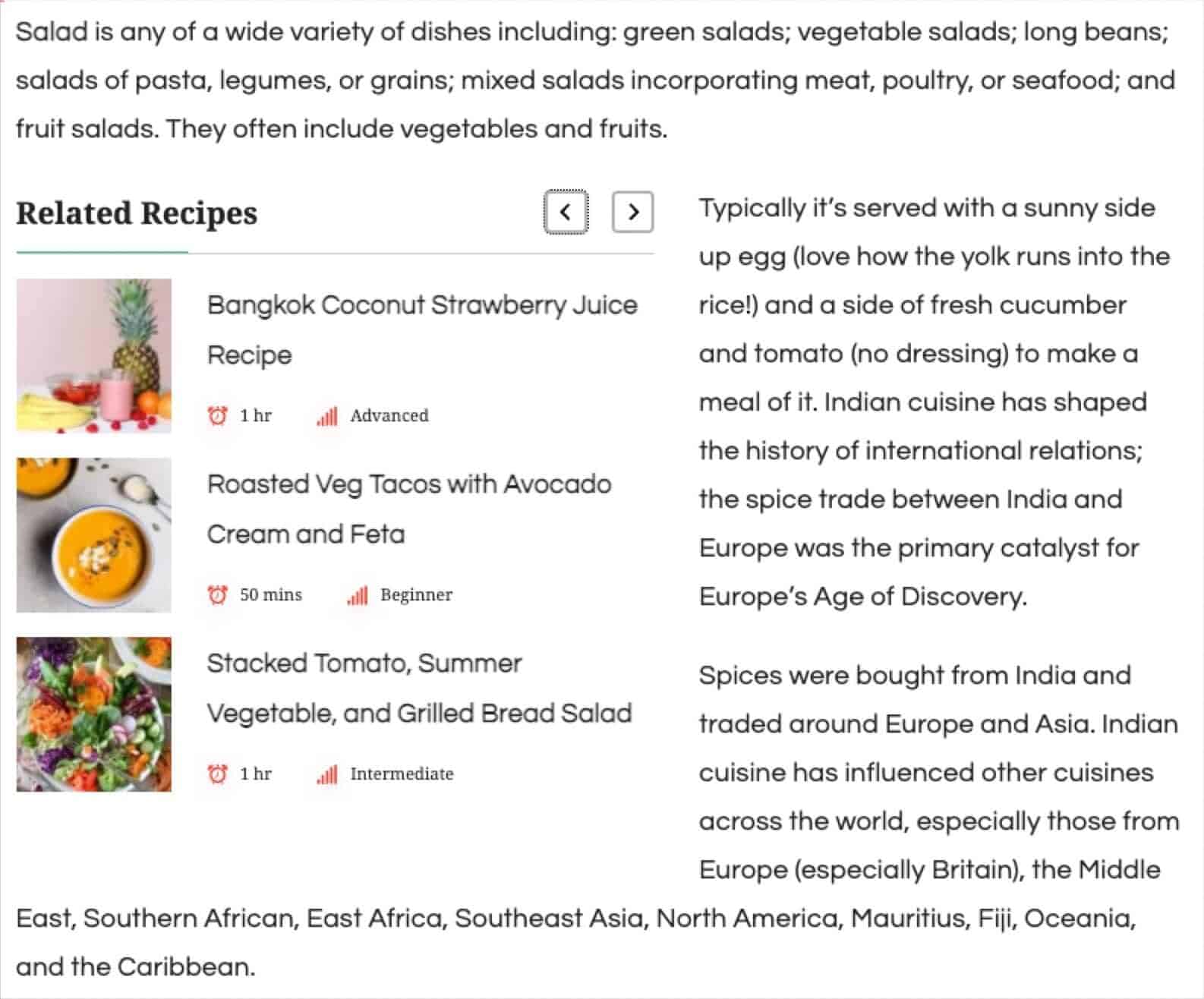
Task: Open Bangkok Coconut Strawberry Juice Recipe link
Action: click(422, 329)
